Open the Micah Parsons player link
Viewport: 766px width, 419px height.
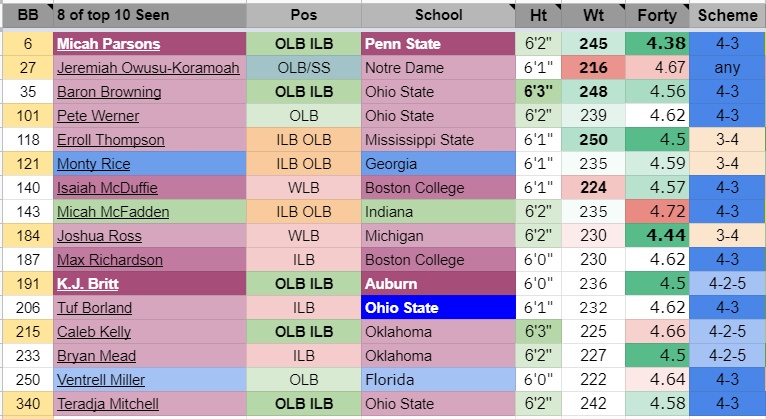[108, 44]
